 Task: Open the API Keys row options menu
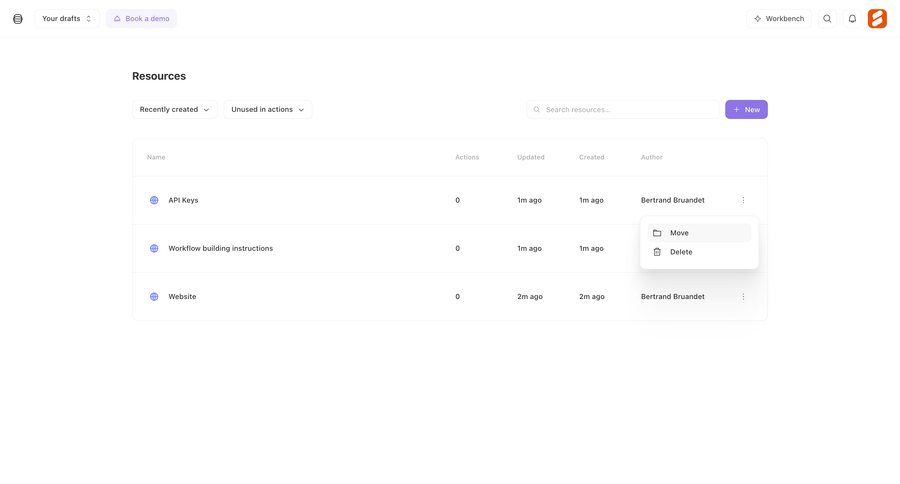(x=743, y=200)
